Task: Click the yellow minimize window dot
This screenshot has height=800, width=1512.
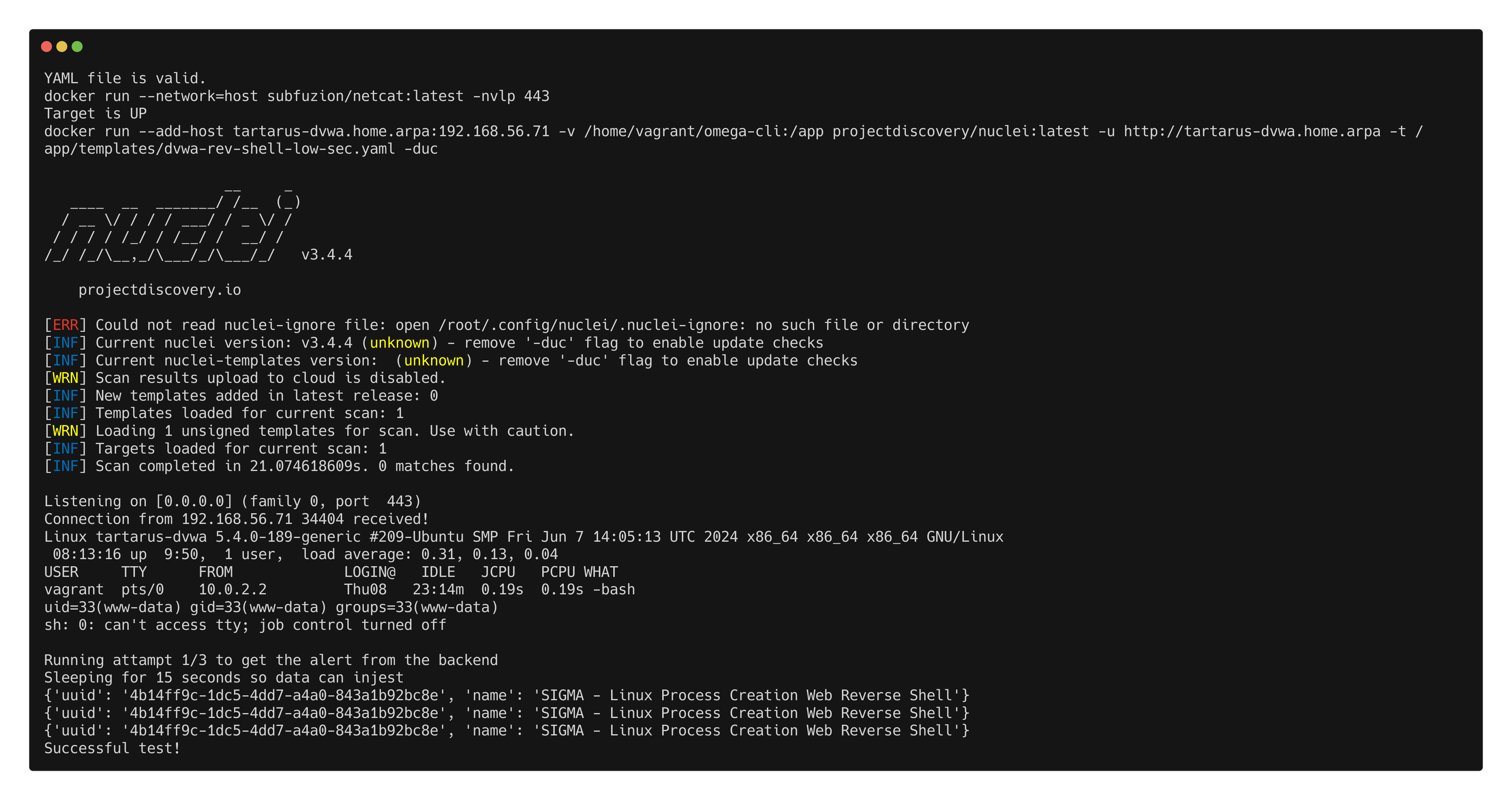Action: tap(62, 47)
